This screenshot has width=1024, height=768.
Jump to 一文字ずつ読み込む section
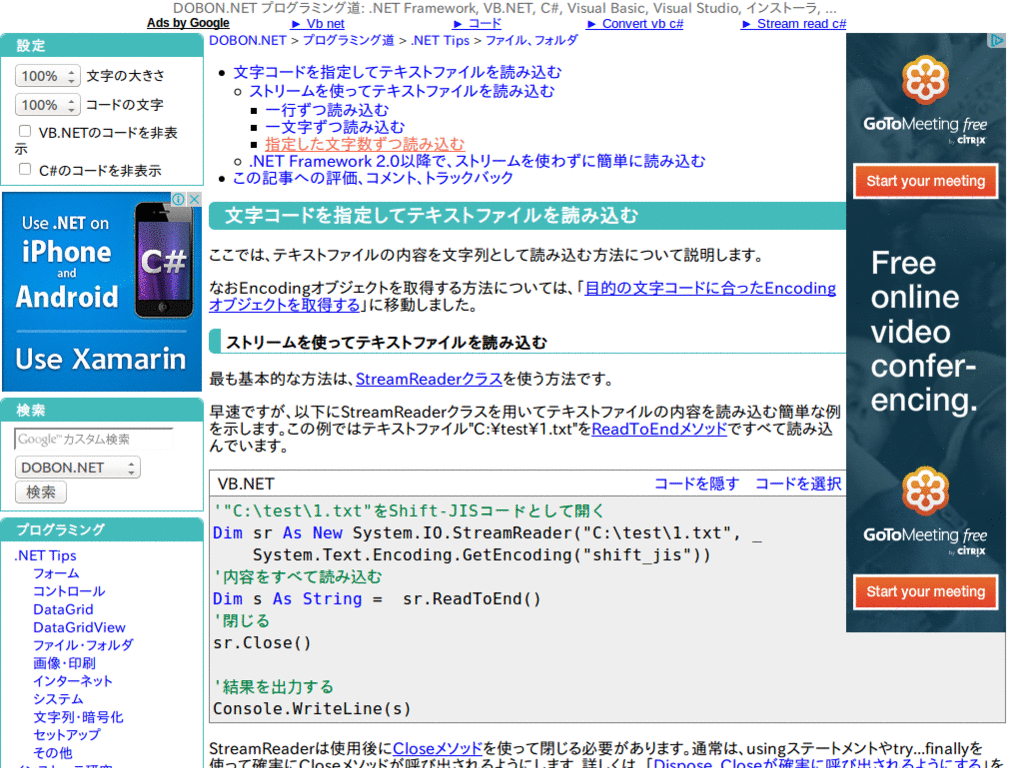pyautogui.click(x=334, y=127)
